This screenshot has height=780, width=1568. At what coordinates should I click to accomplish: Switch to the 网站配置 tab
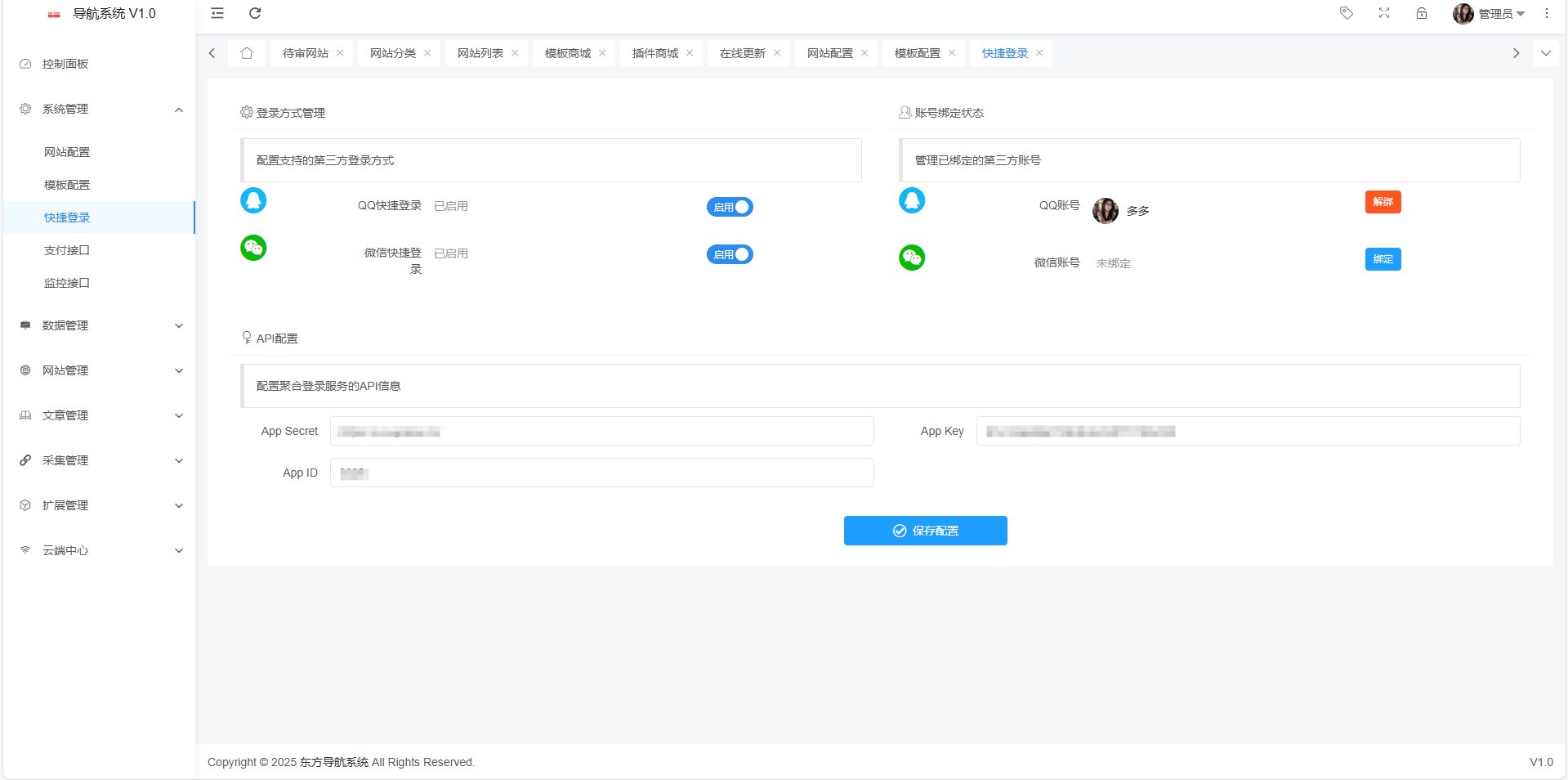pos(829,52)
